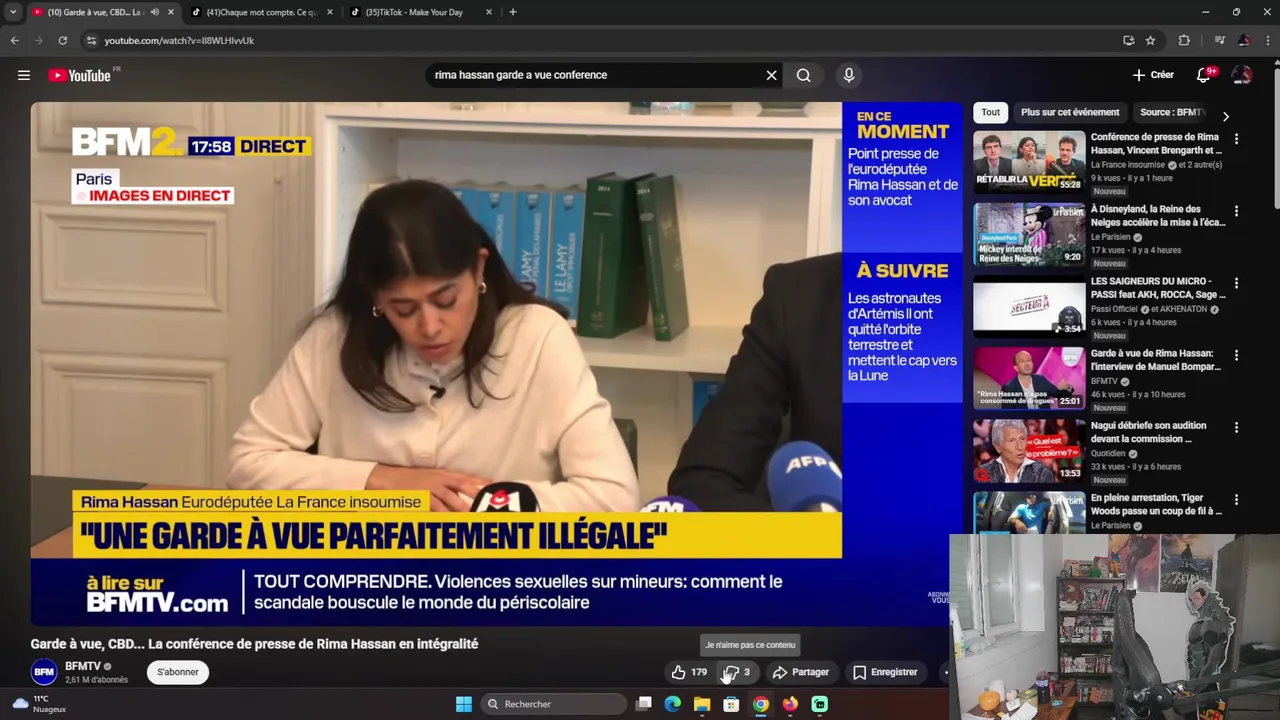Dislike the video thumbs down
The image size is (1280, 720).
[738, 672]
